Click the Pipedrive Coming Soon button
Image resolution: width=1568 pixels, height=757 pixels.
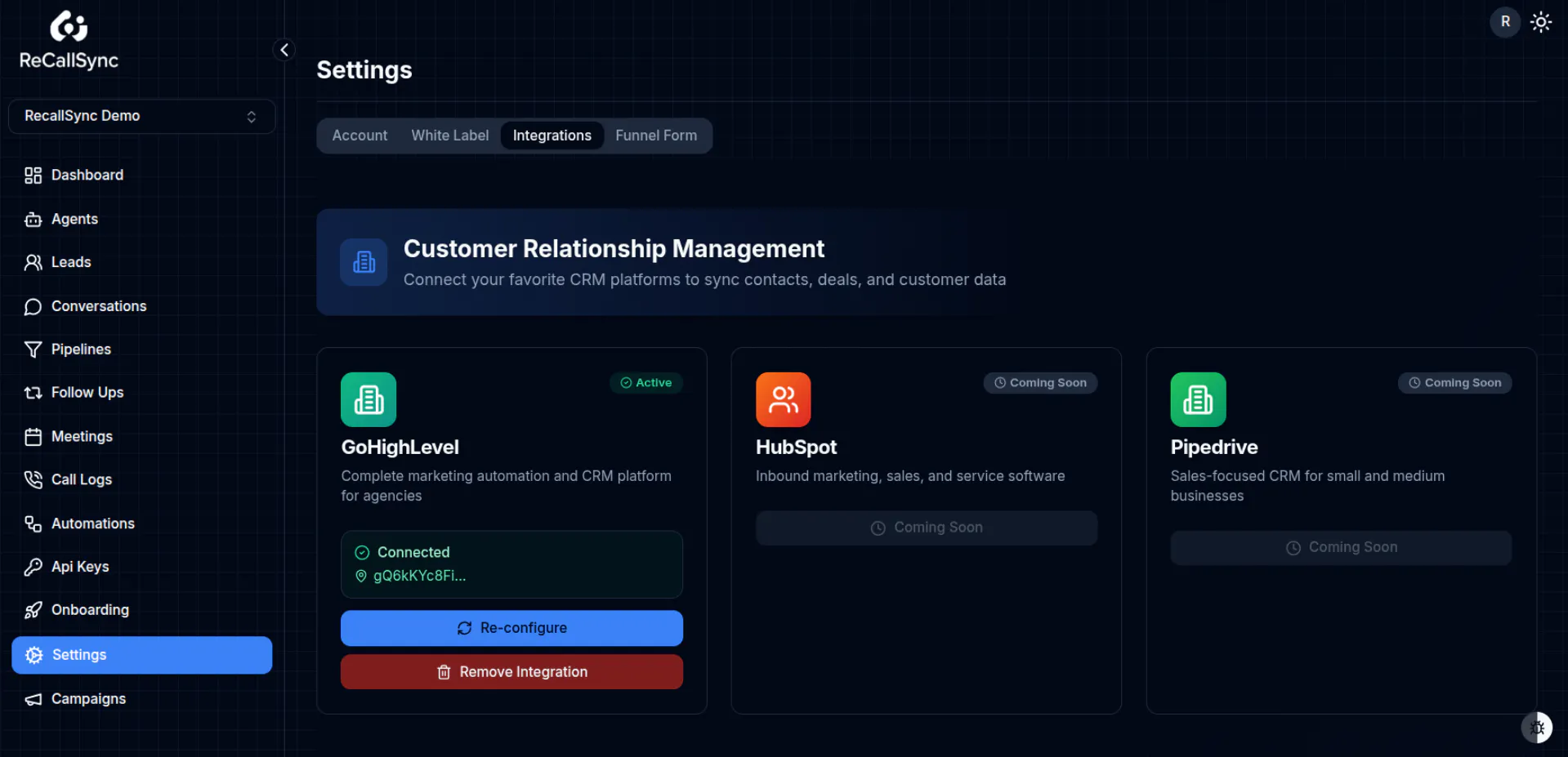(x=1341, y=547)
